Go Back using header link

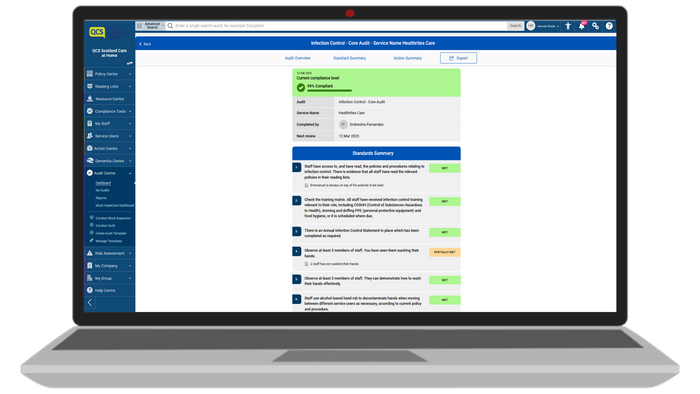145,44
